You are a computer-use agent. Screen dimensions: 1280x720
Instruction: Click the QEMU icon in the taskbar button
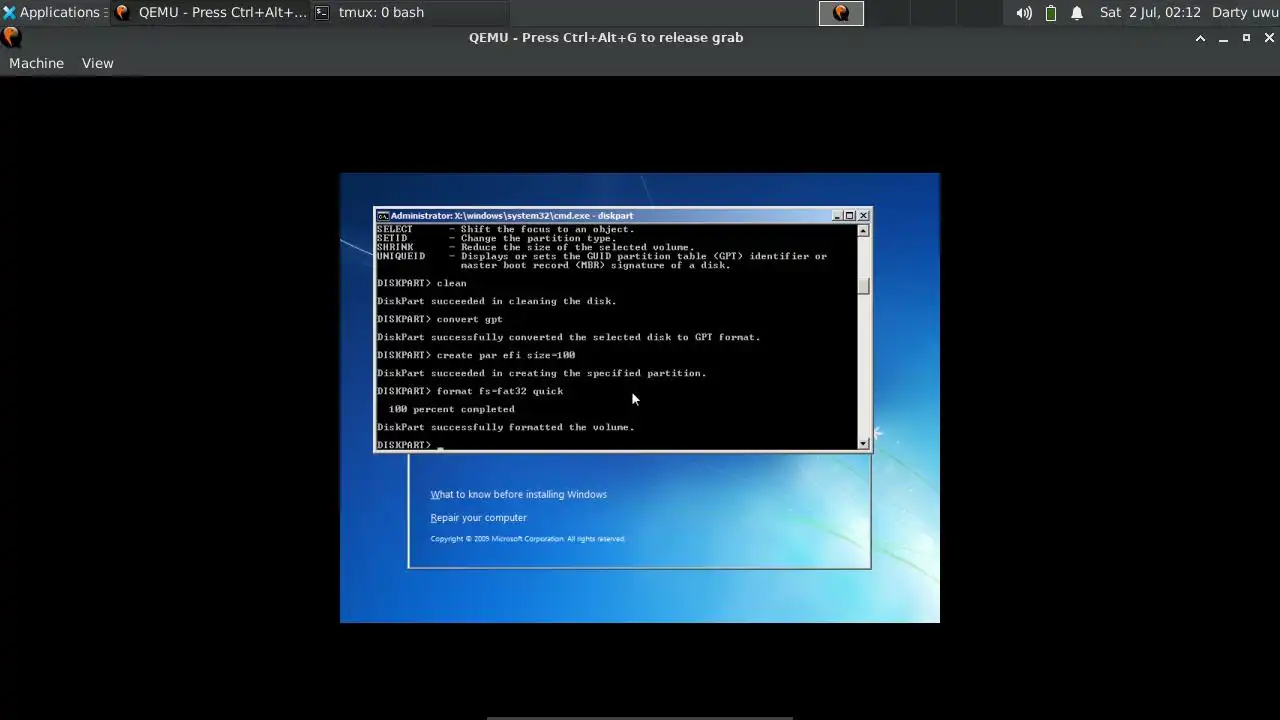123,13
